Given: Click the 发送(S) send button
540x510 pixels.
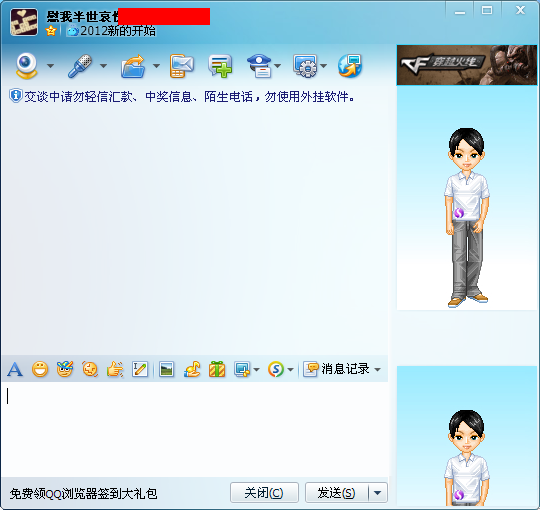Looking at the screenshot, I should [x=336, y=493].
